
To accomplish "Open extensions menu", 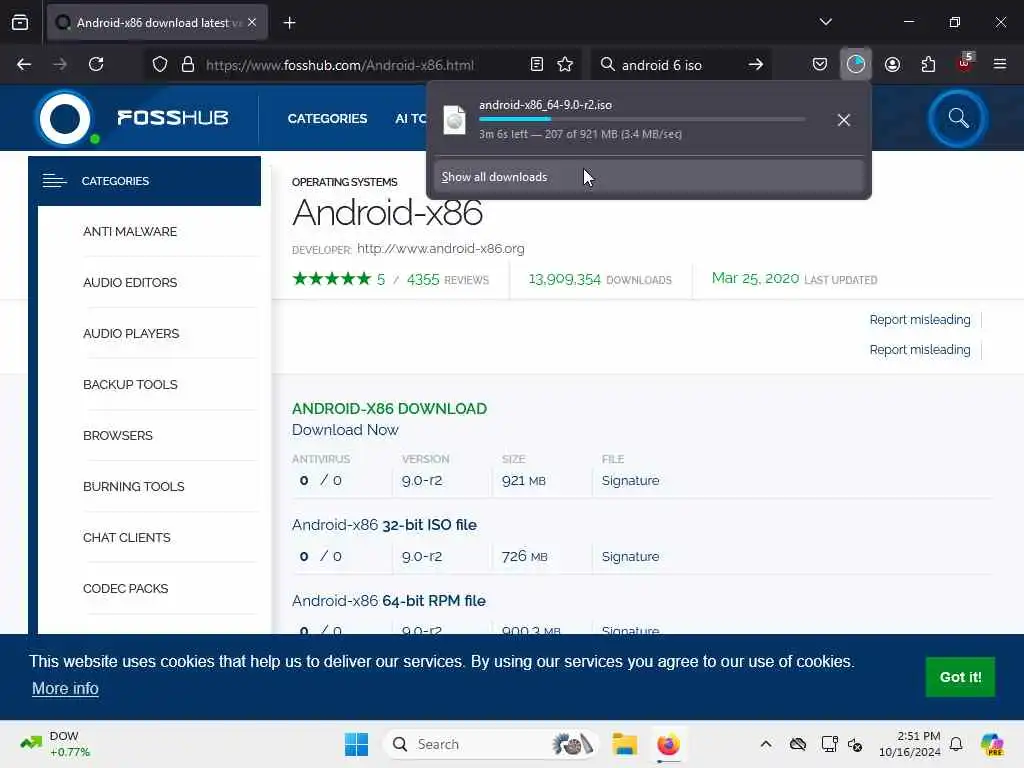I will pos(928,64).
